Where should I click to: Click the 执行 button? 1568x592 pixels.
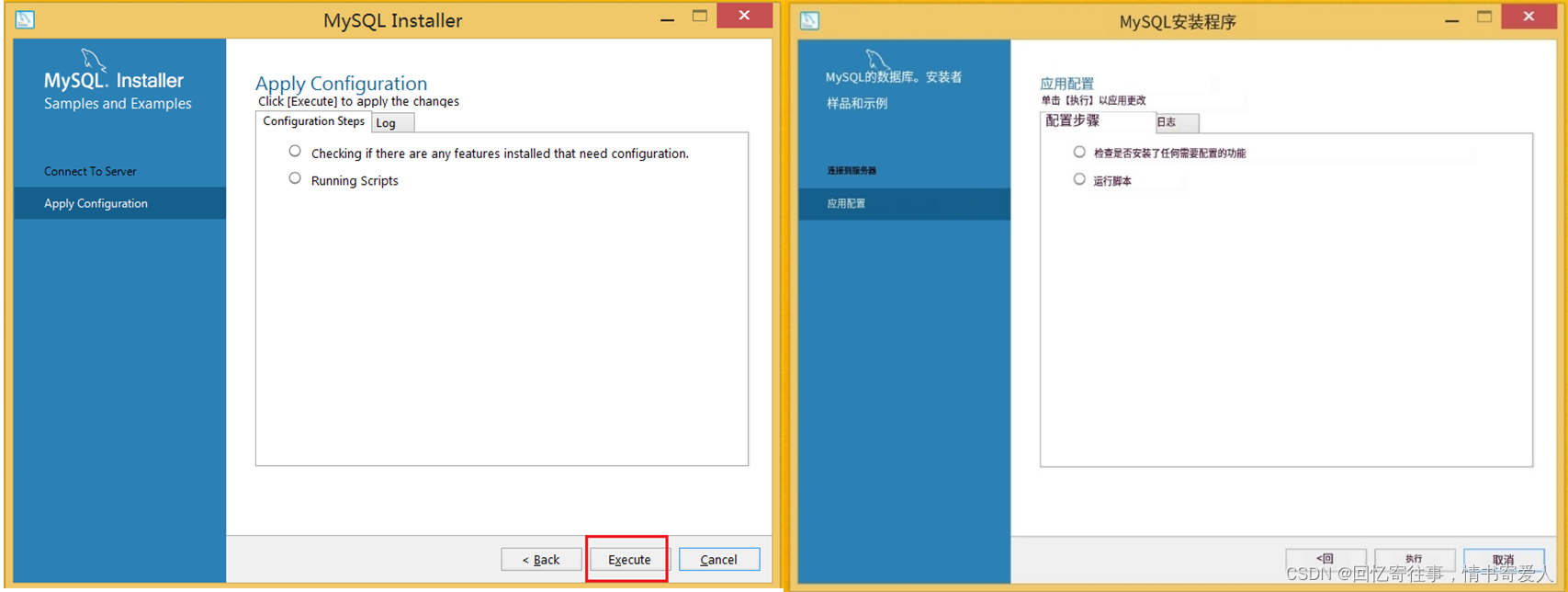1415,559
